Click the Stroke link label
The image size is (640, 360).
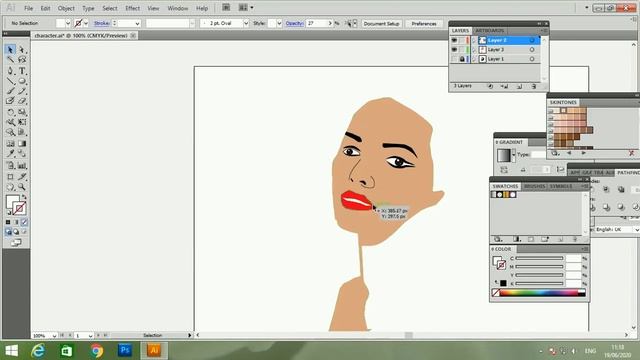[101, 23]
